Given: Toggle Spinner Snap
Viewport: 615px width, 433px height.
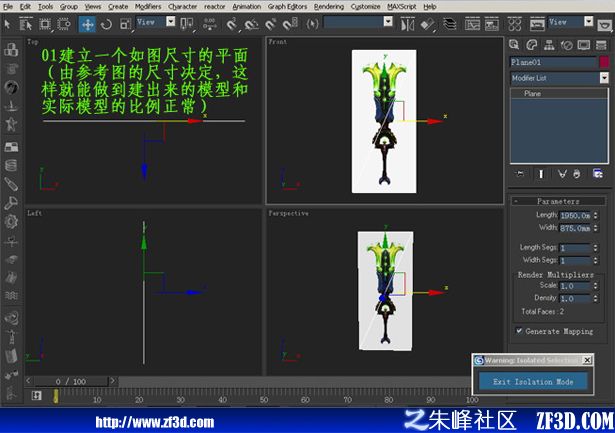Looking at the screenshot, I should 291,24.
